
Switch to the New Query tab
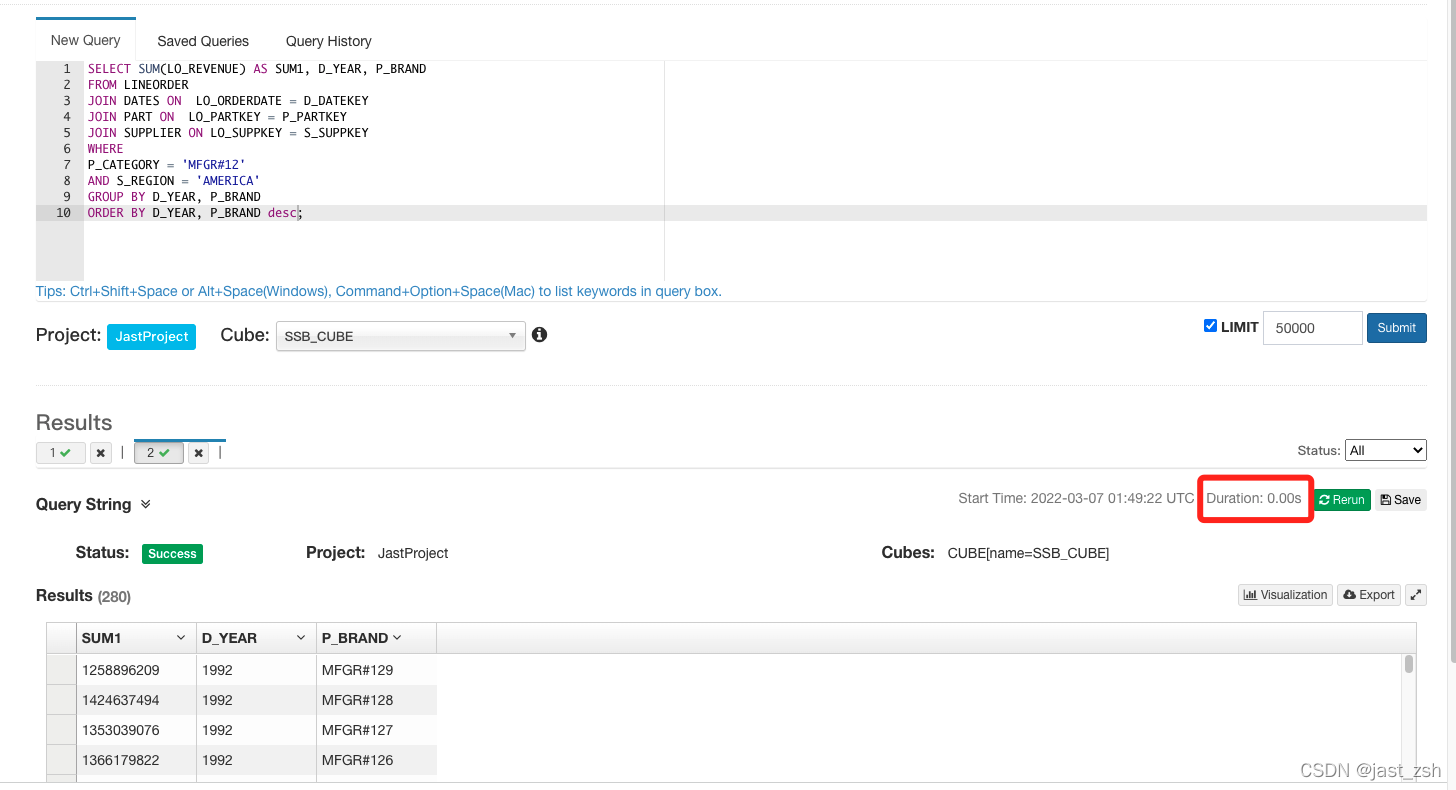[x=86, y=40]
